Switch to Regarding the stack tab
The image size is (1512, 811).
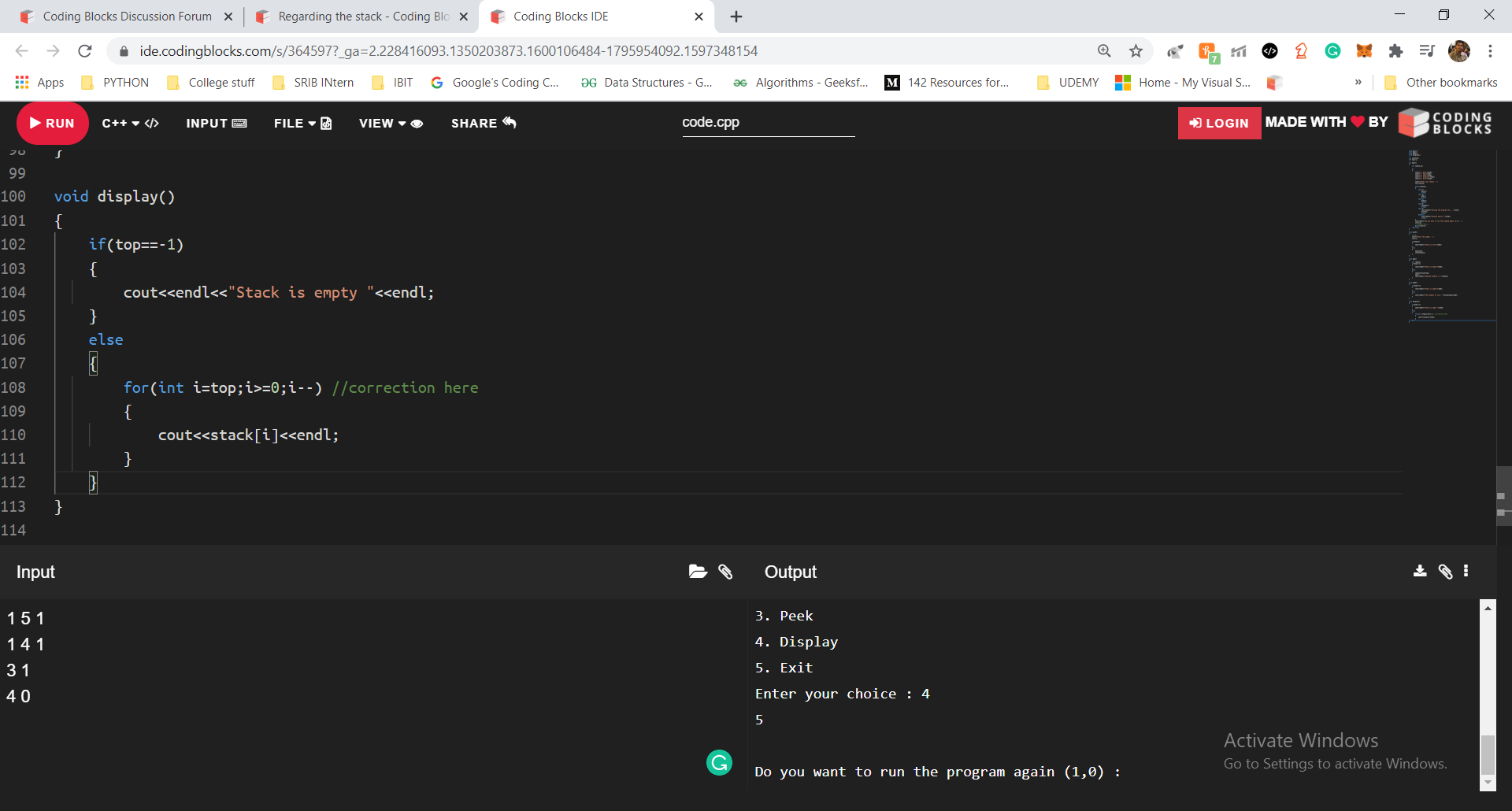[362, 17]
